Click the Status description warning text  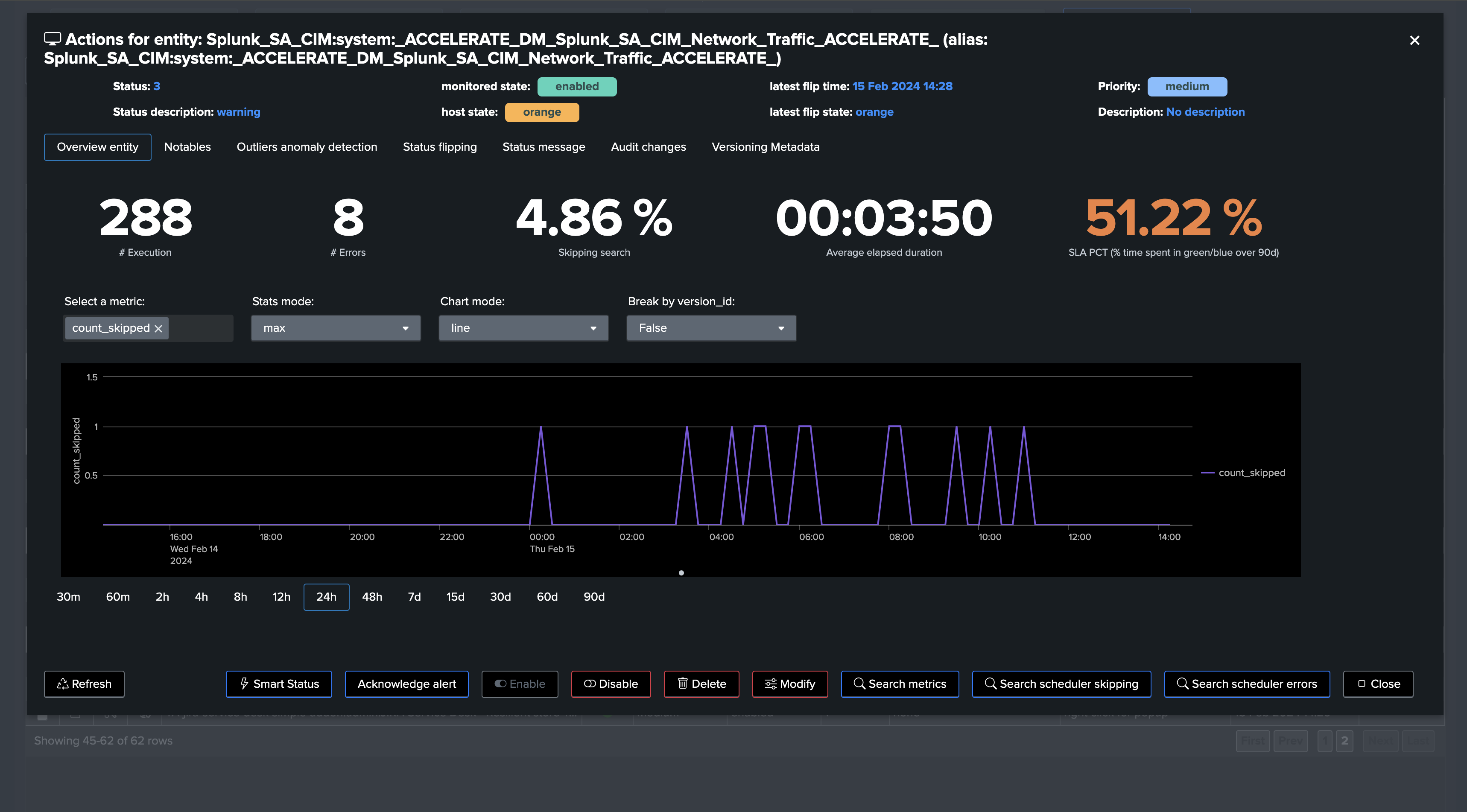238,112
